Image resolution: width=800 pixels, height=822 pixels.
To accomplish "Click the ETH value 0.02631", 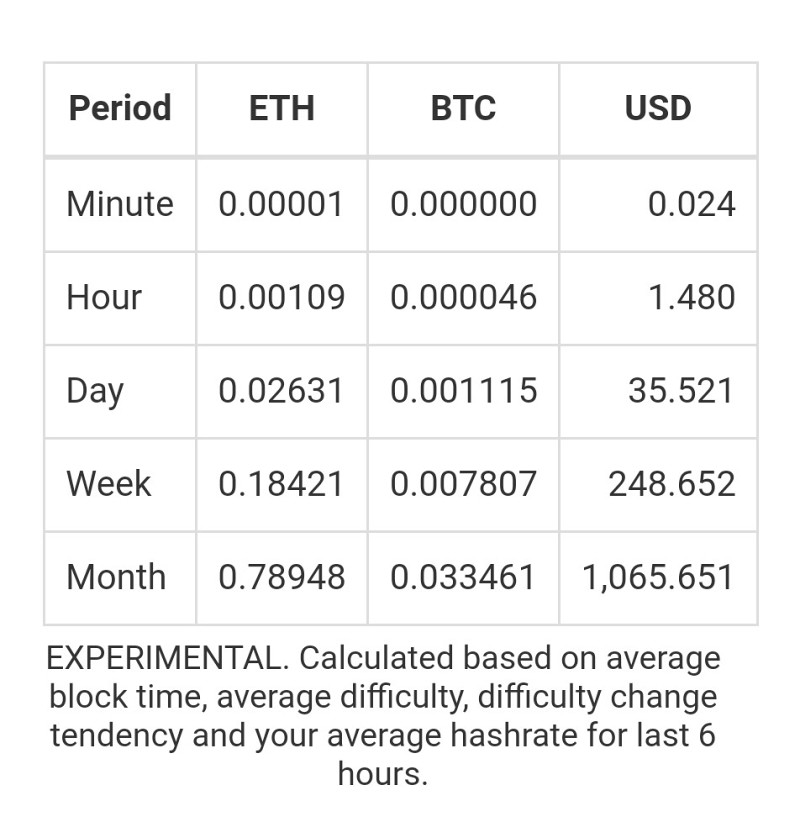I will coord(281,391).
